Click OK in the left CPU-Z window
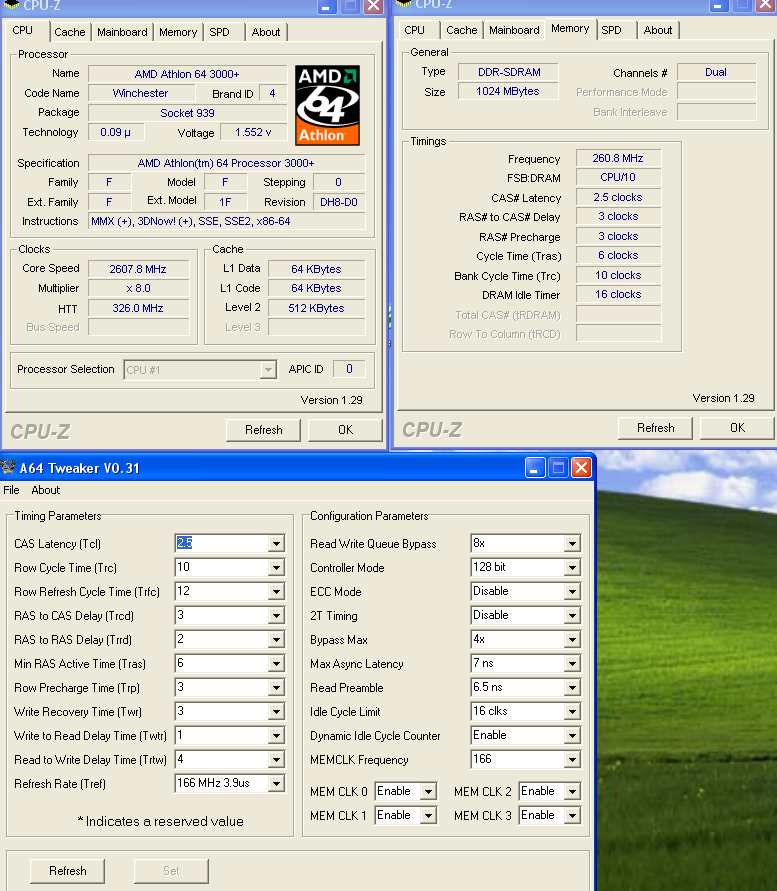Image resolution: width=777 pixels, height=891 pixels. point(346,430)
